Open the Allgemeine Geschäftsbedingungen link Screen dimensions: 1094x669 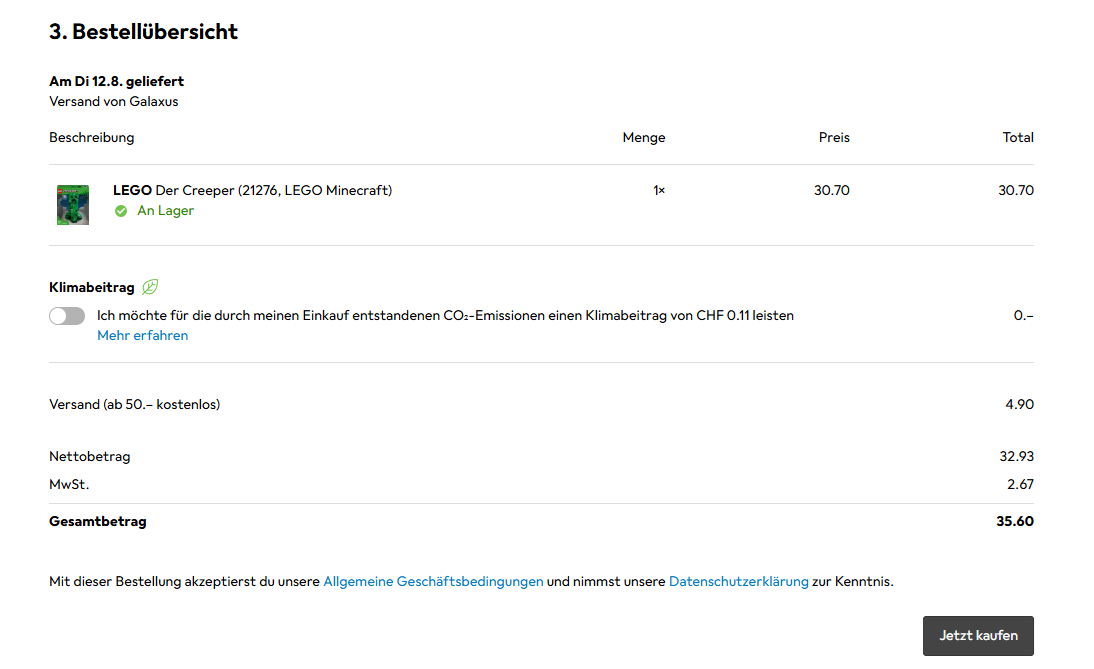[x=433, y=581]
